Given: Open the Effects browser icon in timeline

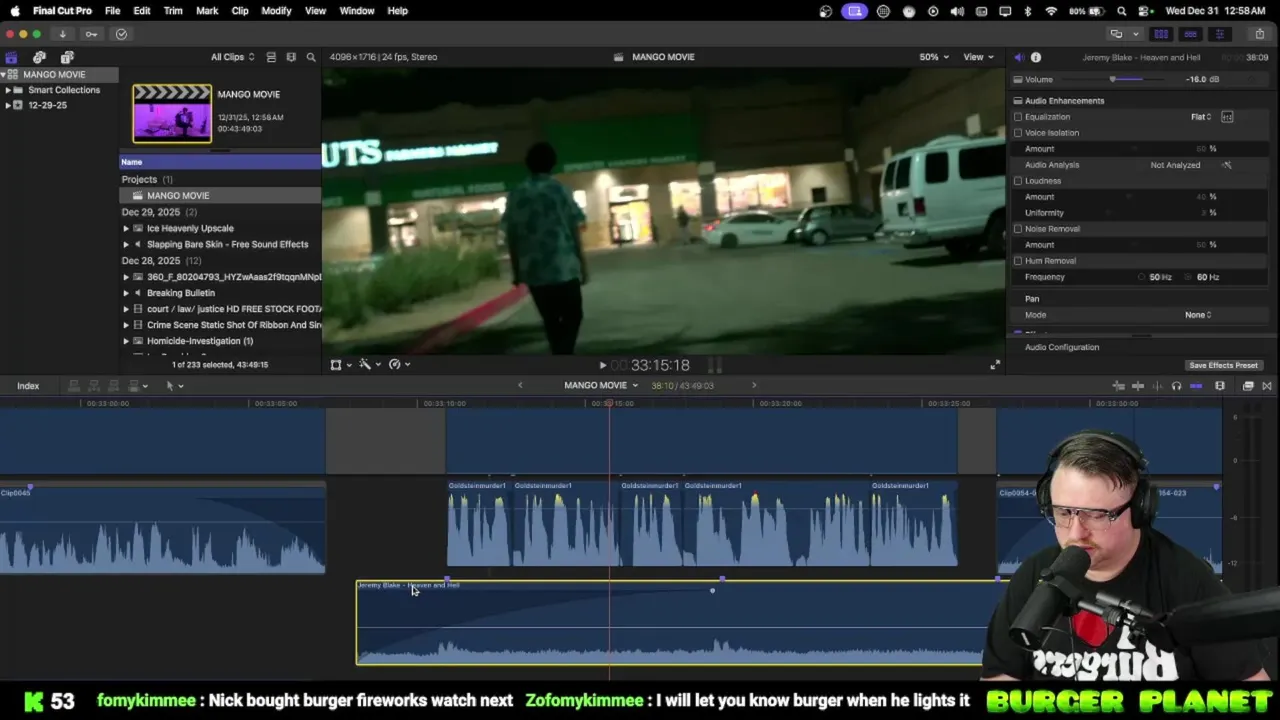Looking at the screenshot, I should pos(1248,386).
